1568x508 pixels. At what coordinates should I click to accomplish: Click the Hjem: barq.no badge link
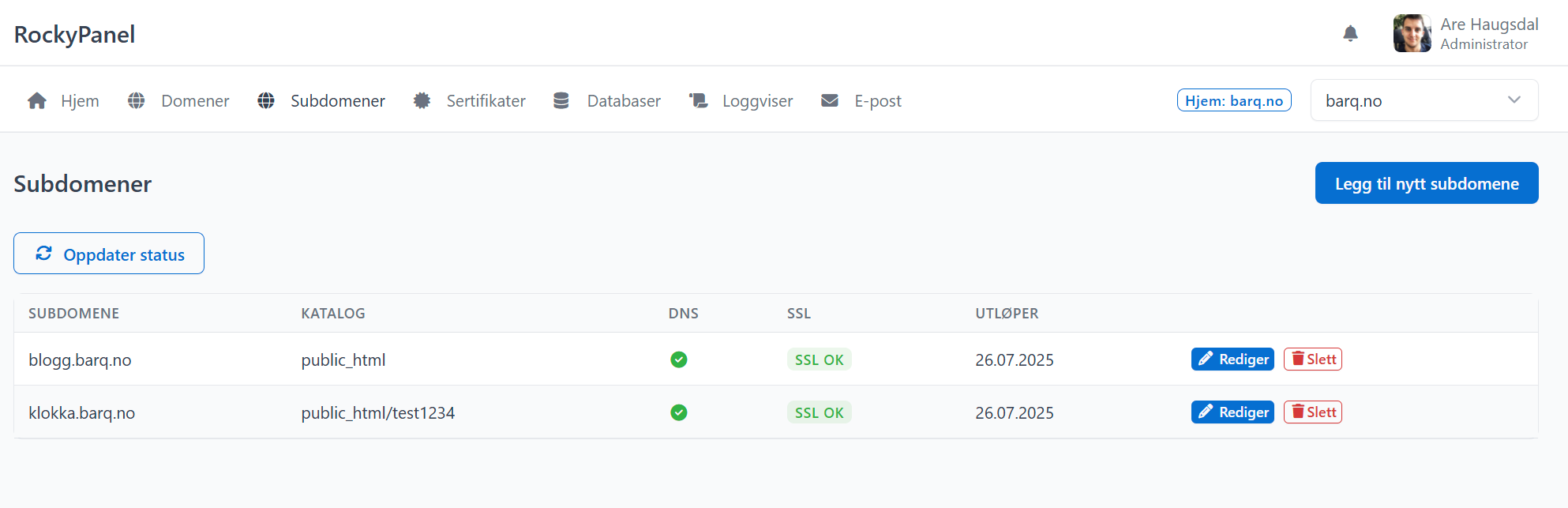pyautogui.click(x=1233, y=100)
